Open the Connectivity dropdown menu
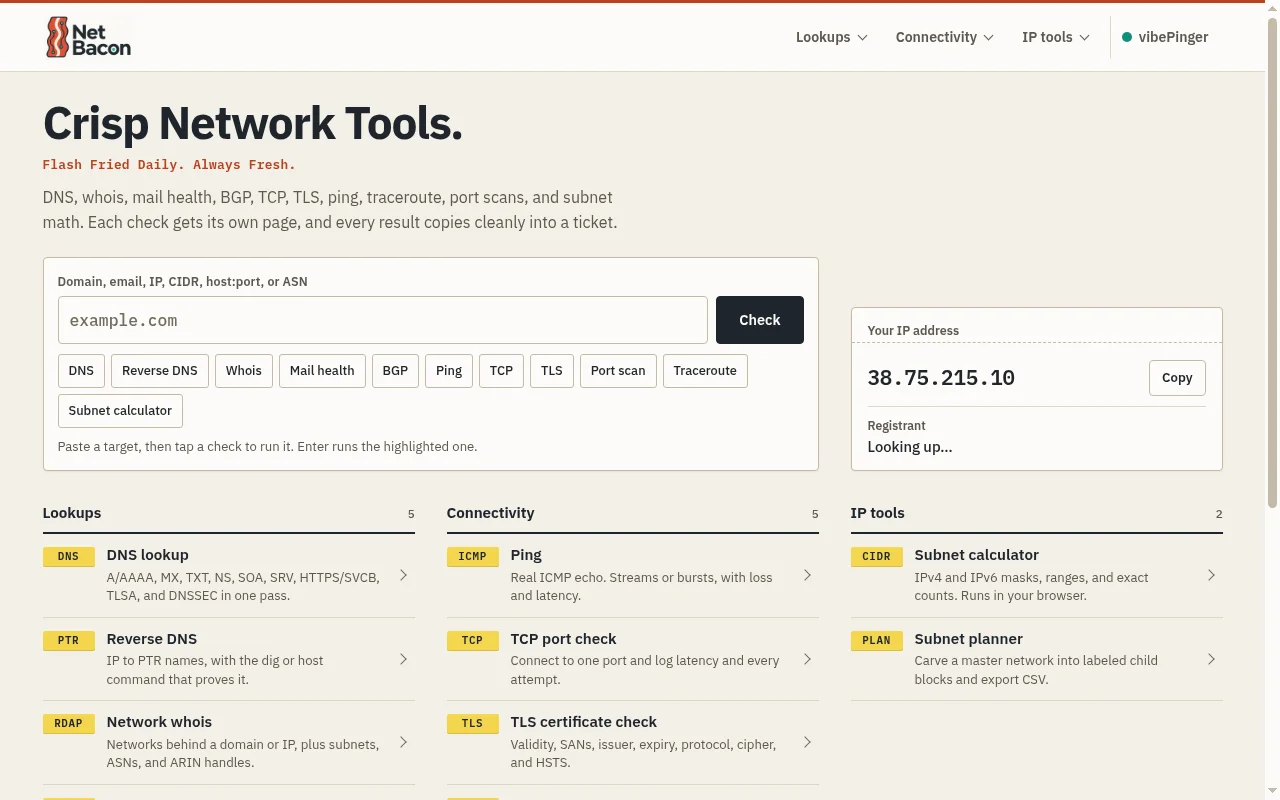The image size is (1280, 800). [x=945, y=37]
